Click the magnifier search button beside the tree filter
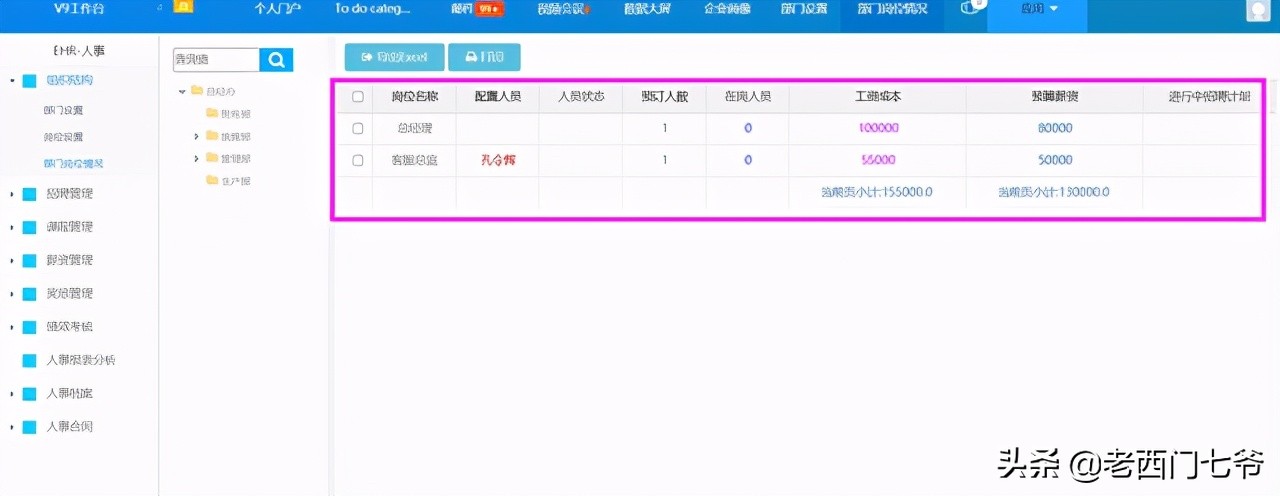Viewport: 1280px width, 496px height. (x=276, y=60)
